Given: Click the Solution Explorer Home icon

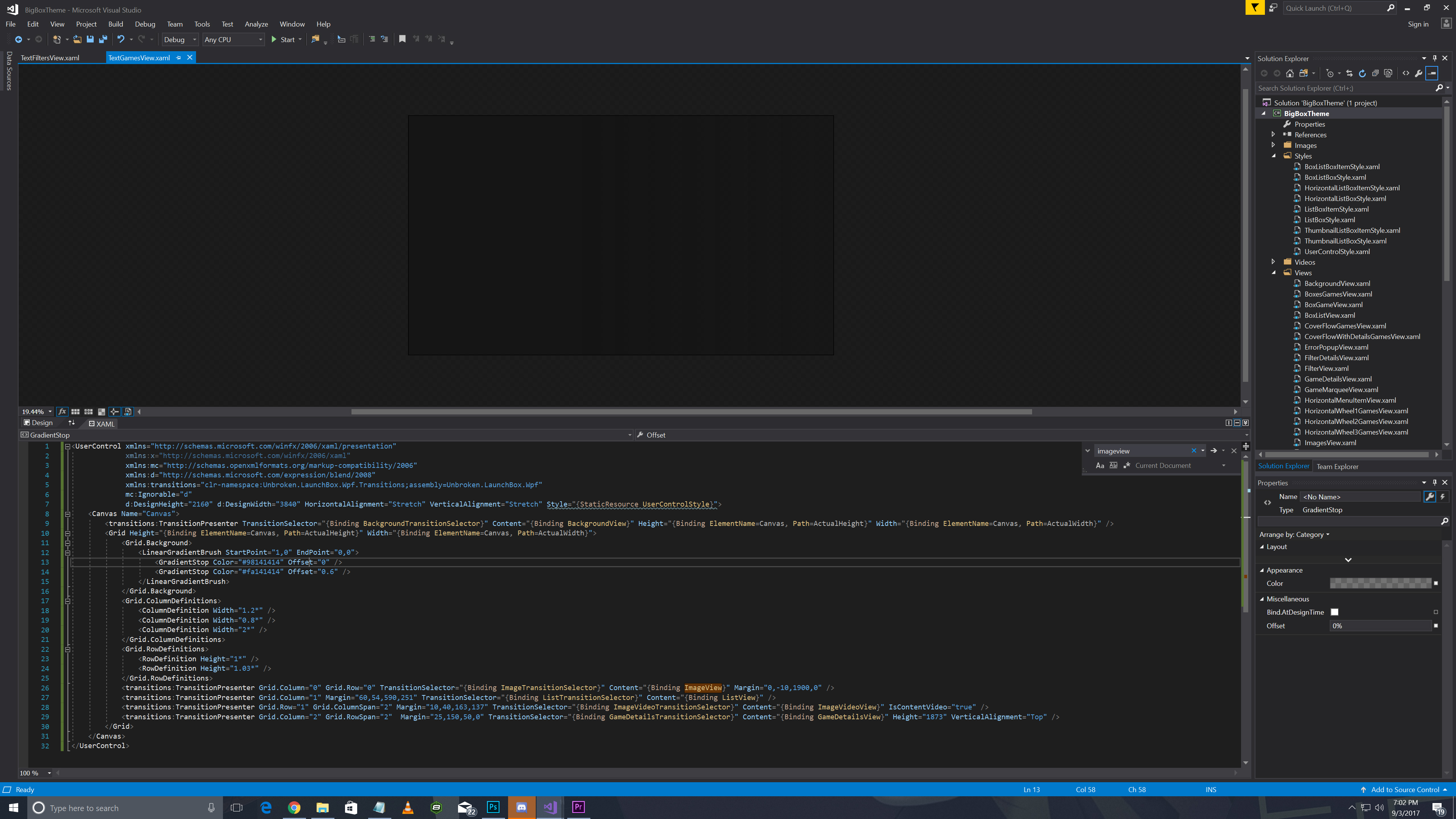Looking at the screenshot, I should pos(1289,74).
